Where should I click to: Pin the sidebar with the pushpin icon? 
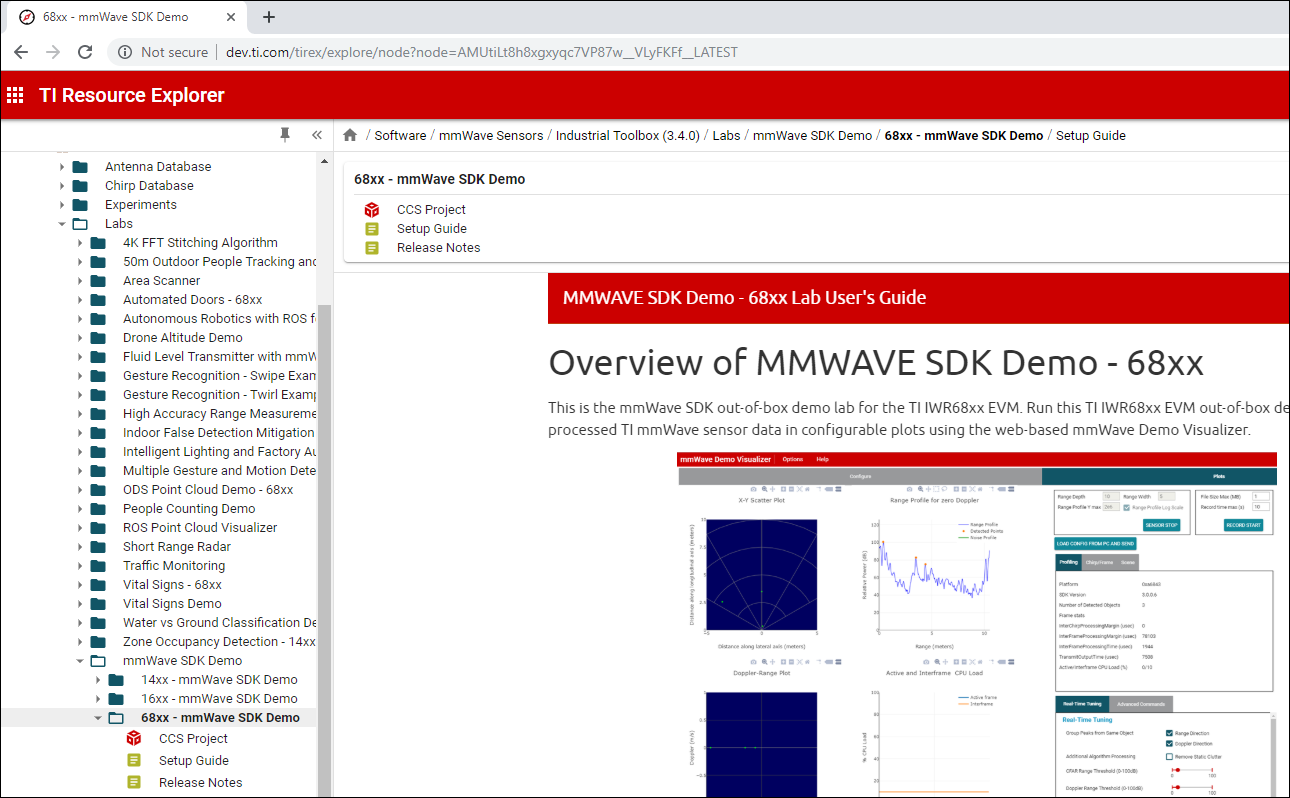(285, 135)
